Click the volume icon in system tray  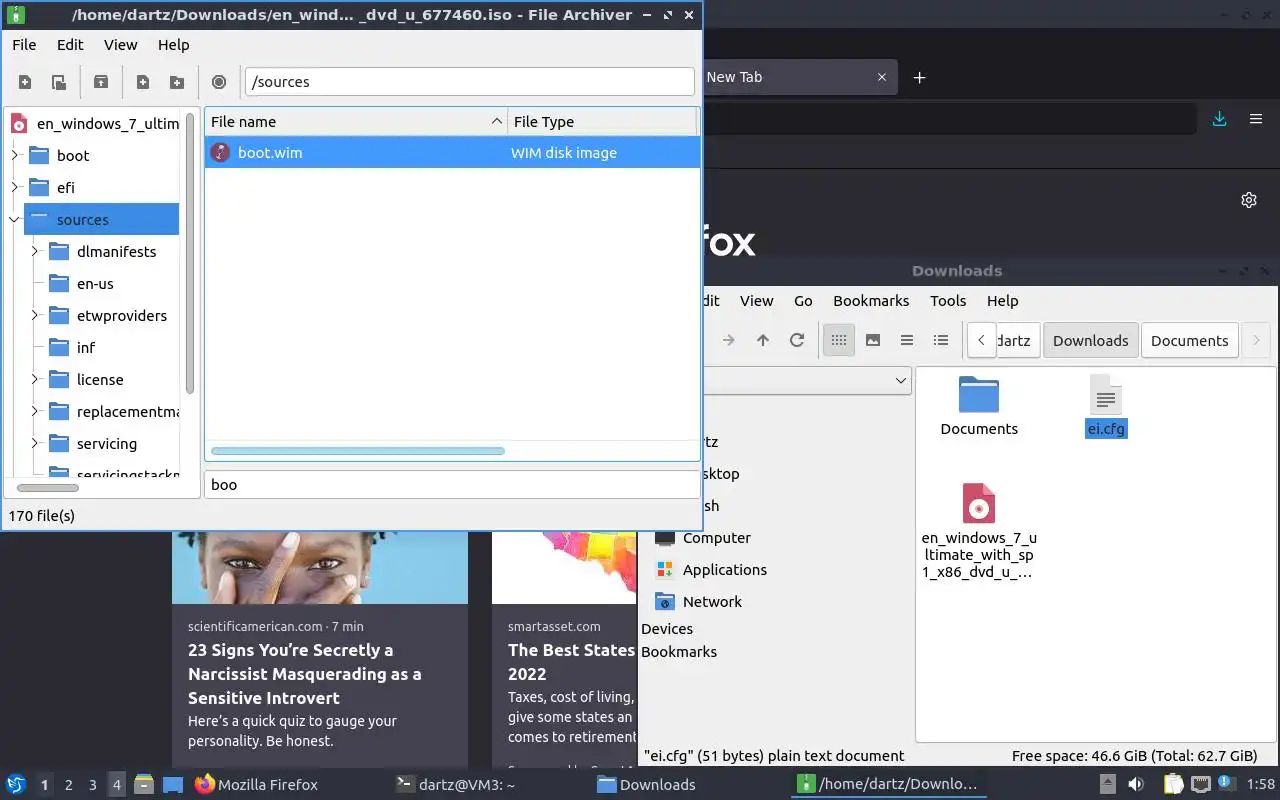(1136, 784)
